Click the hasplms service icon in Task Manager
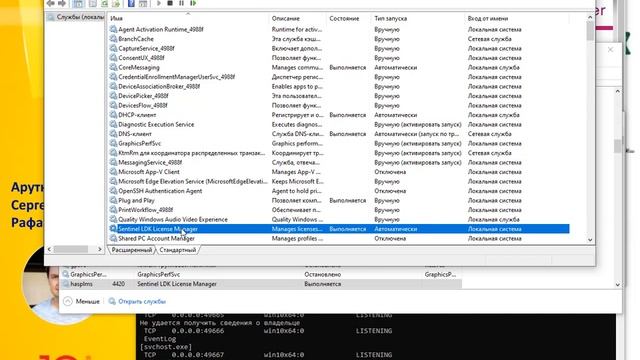 tap(66, 284)
